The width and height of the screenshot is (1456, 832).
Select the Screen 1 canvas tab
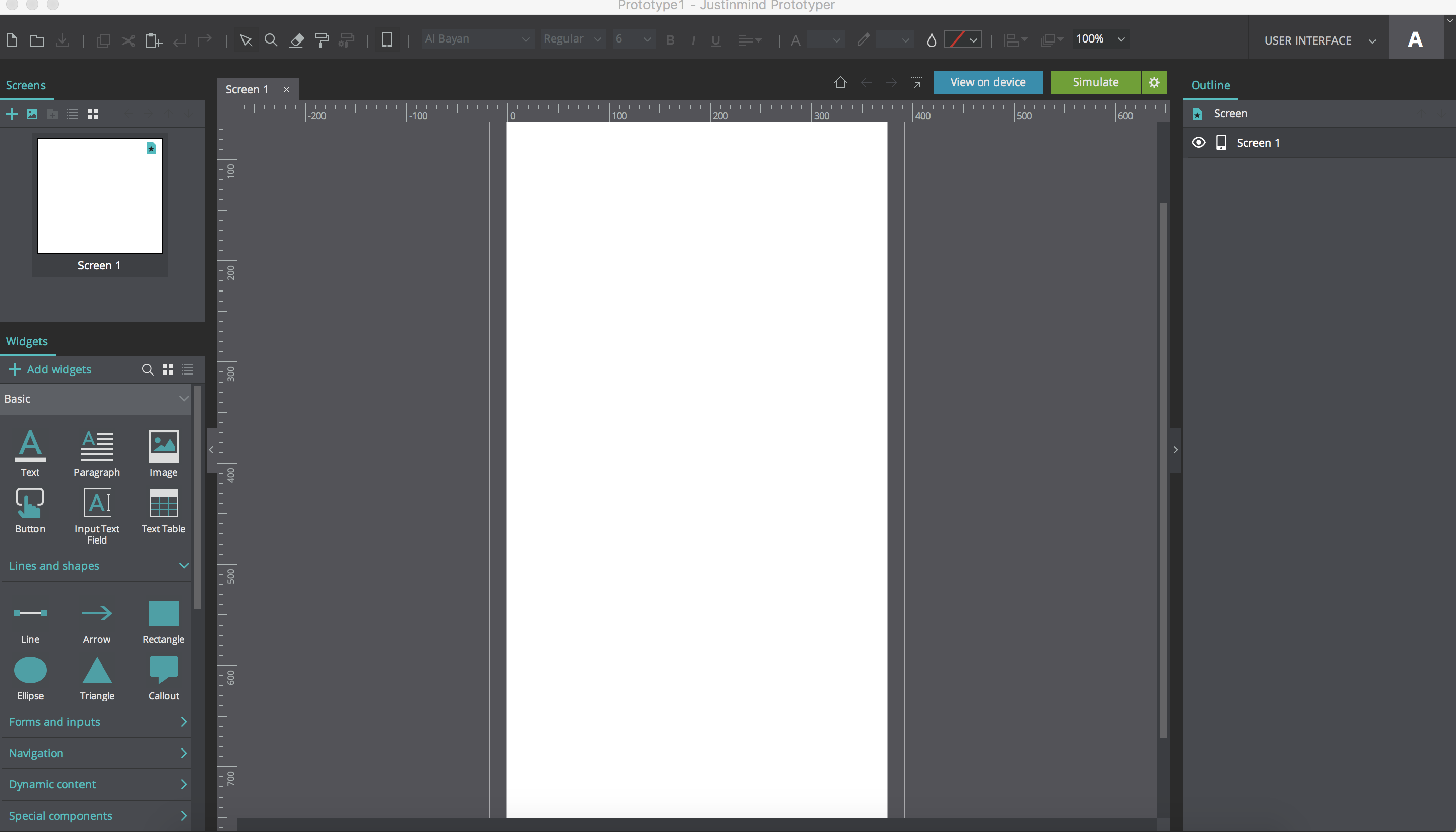(247, 89)
